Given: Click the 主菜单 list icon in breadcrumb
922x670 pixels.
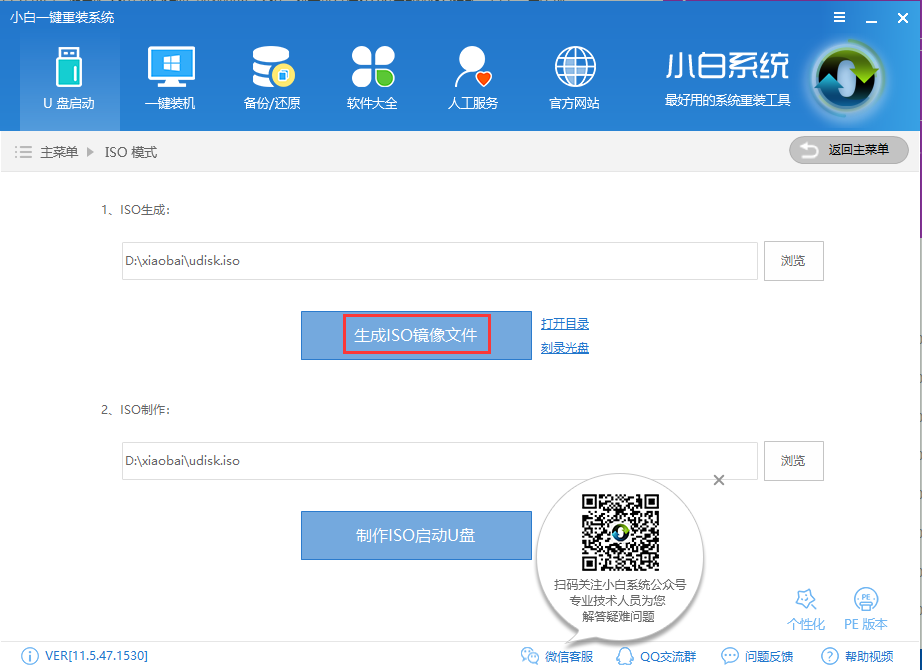Looking at the screenshot, I should coord(24,152).
